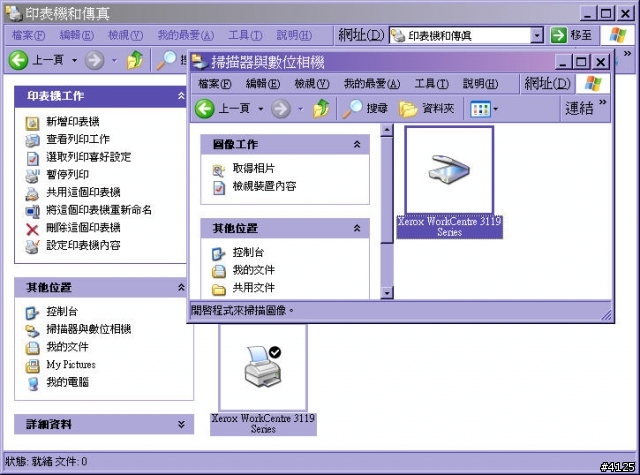Click scroll up arrow in scanner sidebar
Viewport: 640px width, 475px height.
pos(386,131)
